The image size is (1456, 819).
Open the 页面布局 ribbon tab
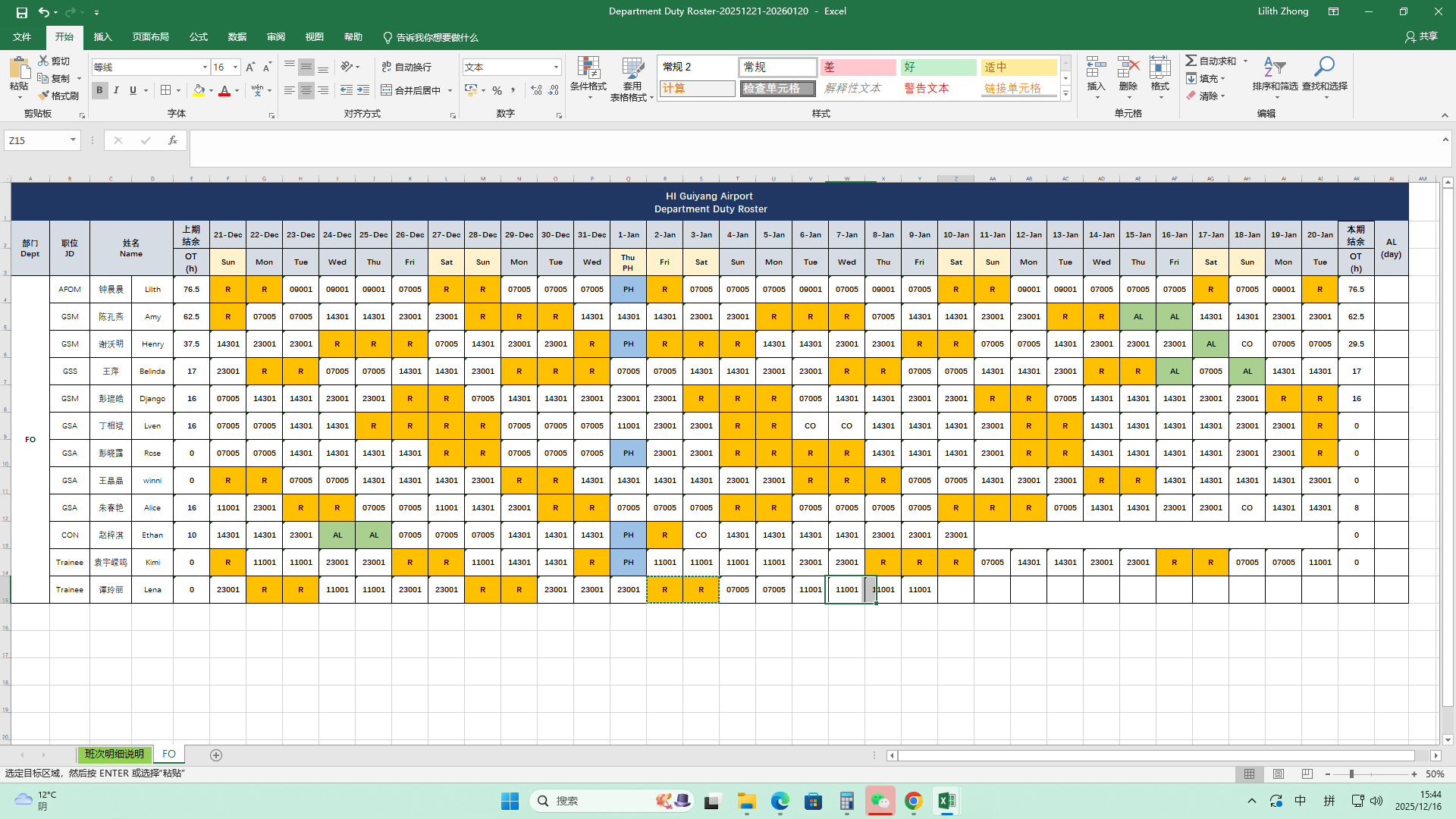coord(150,37)
